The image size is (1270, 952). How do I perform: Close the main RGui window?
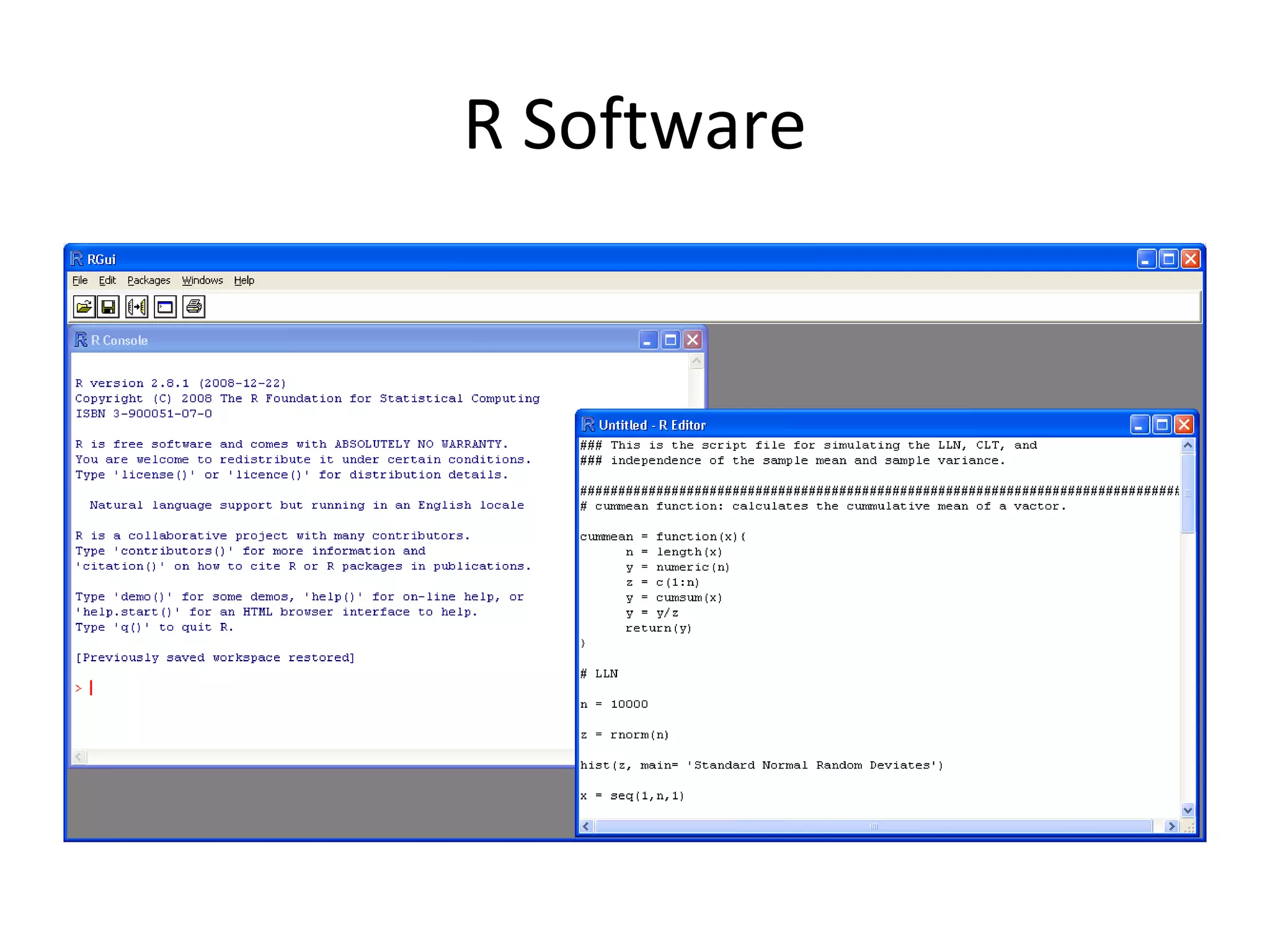coord(1191,258)
